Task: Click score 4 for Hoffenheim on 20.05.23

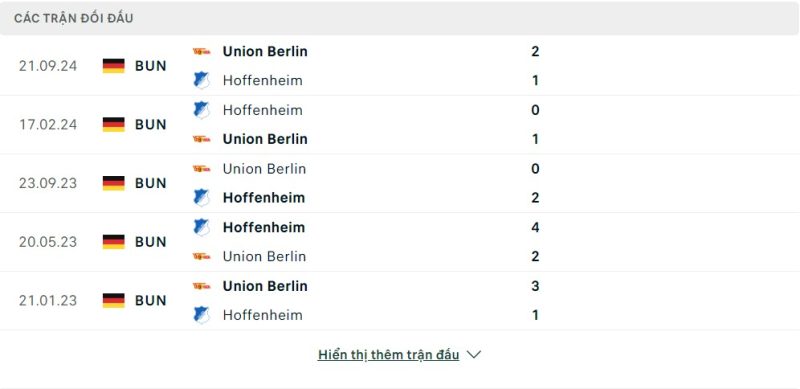Action: pos(535,227)
